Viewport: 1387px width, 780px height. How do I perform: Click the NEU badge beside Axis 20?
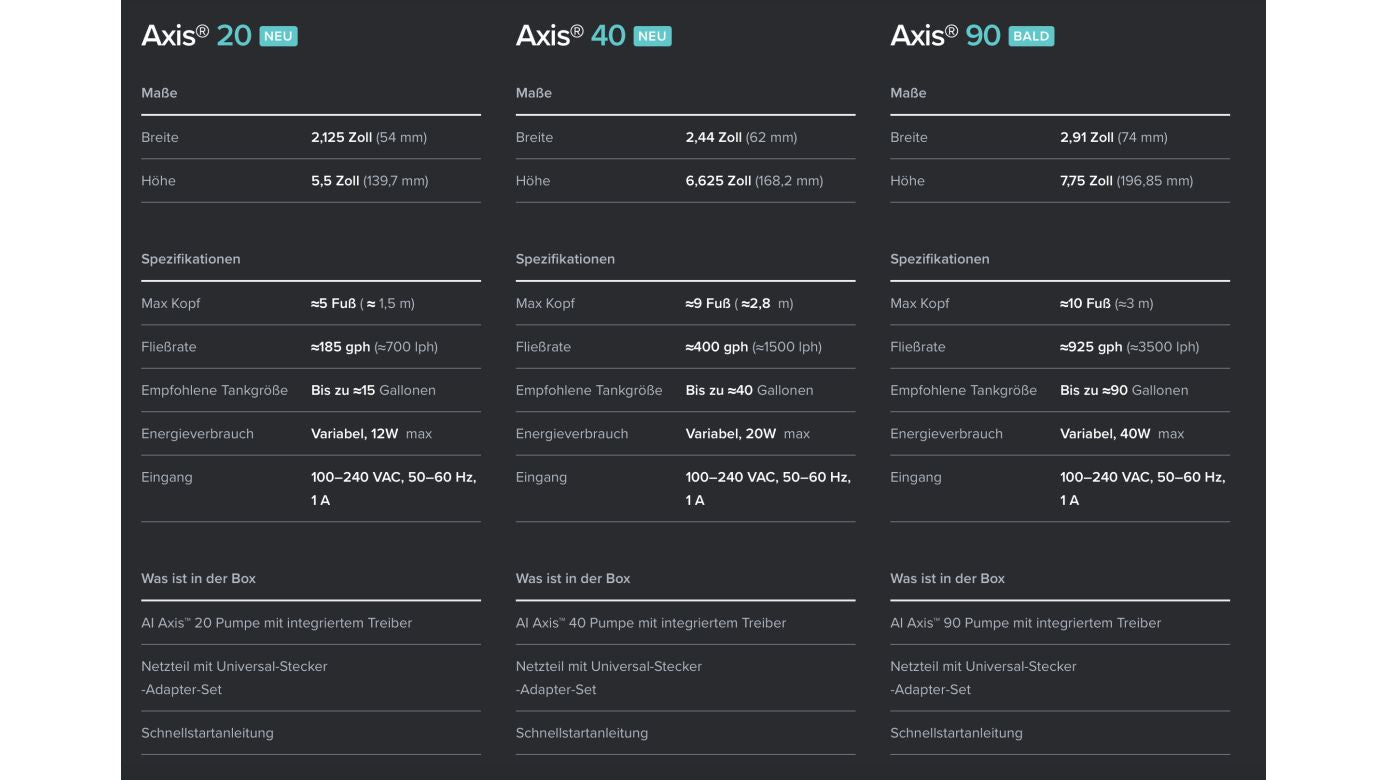click(x=278, y=37)
